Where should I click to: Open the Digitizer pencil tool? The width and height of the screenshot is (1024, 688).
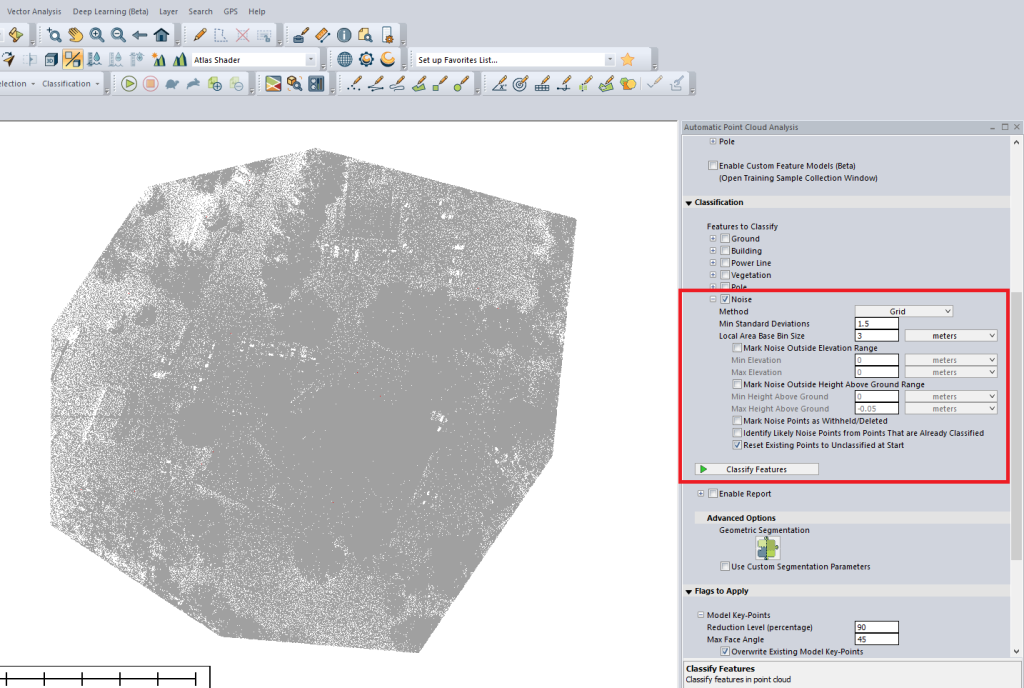pyautogui.click(x=200, y=34)
